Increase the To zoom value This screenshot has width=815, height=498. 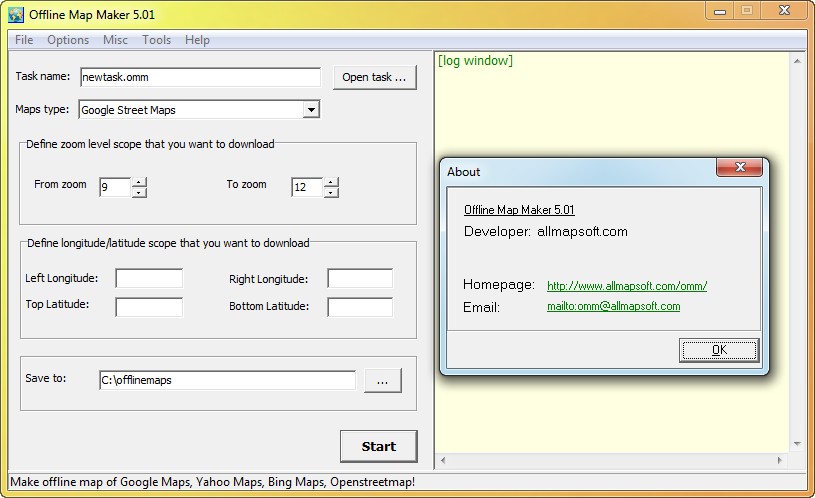331,182
